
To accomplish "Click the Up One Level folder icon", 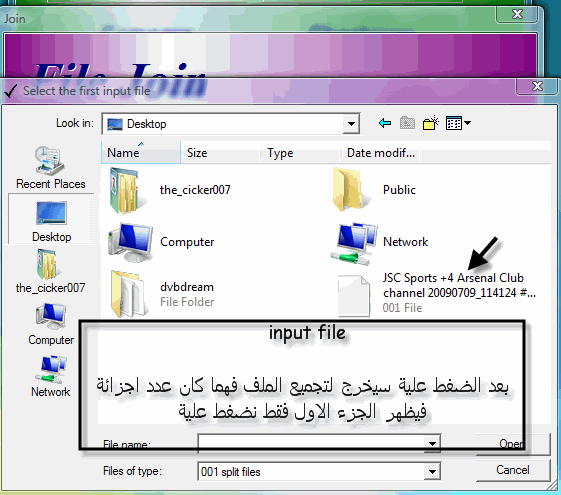I will point(408,123).
